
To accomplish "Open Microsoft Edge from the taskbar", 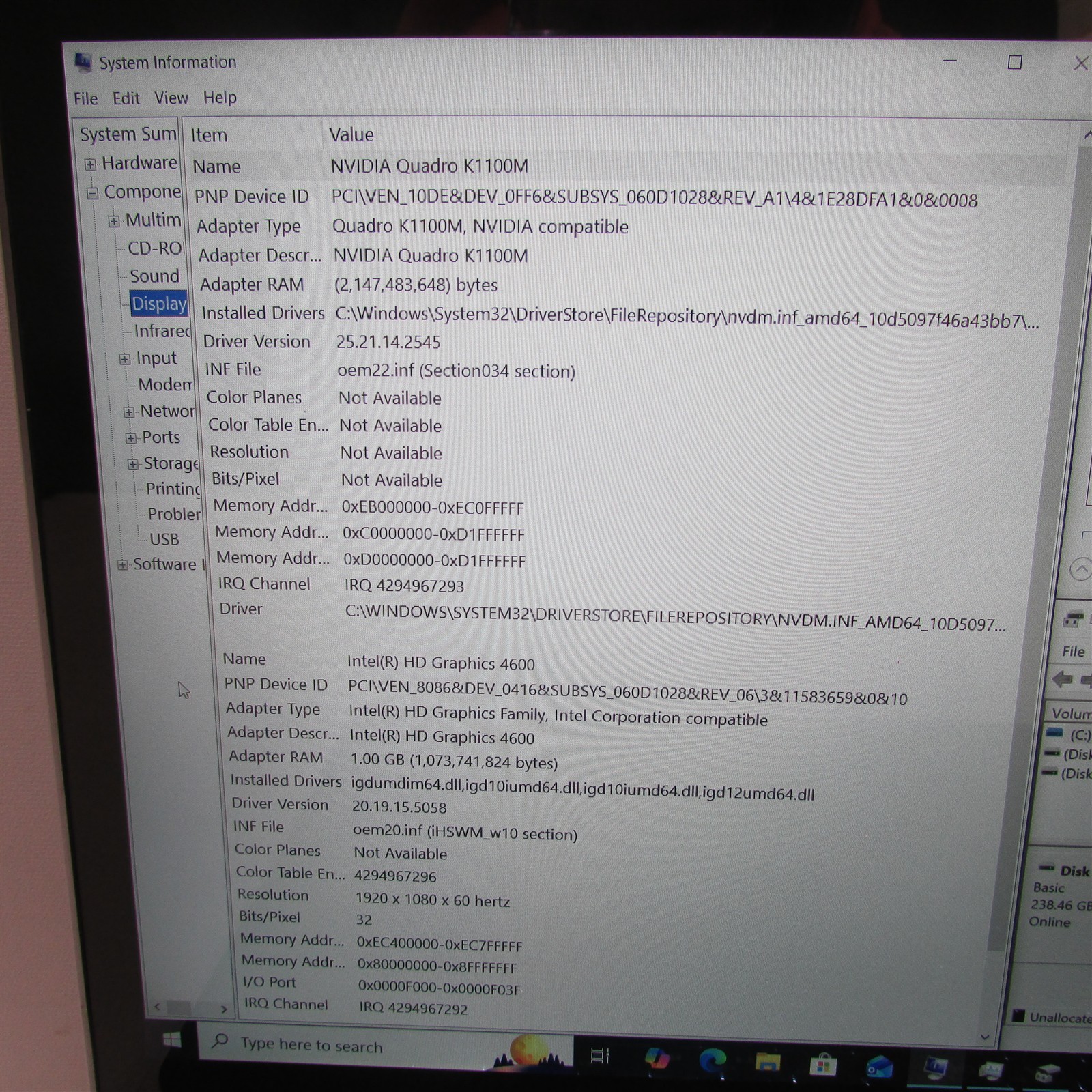I will pos(712,1061).
